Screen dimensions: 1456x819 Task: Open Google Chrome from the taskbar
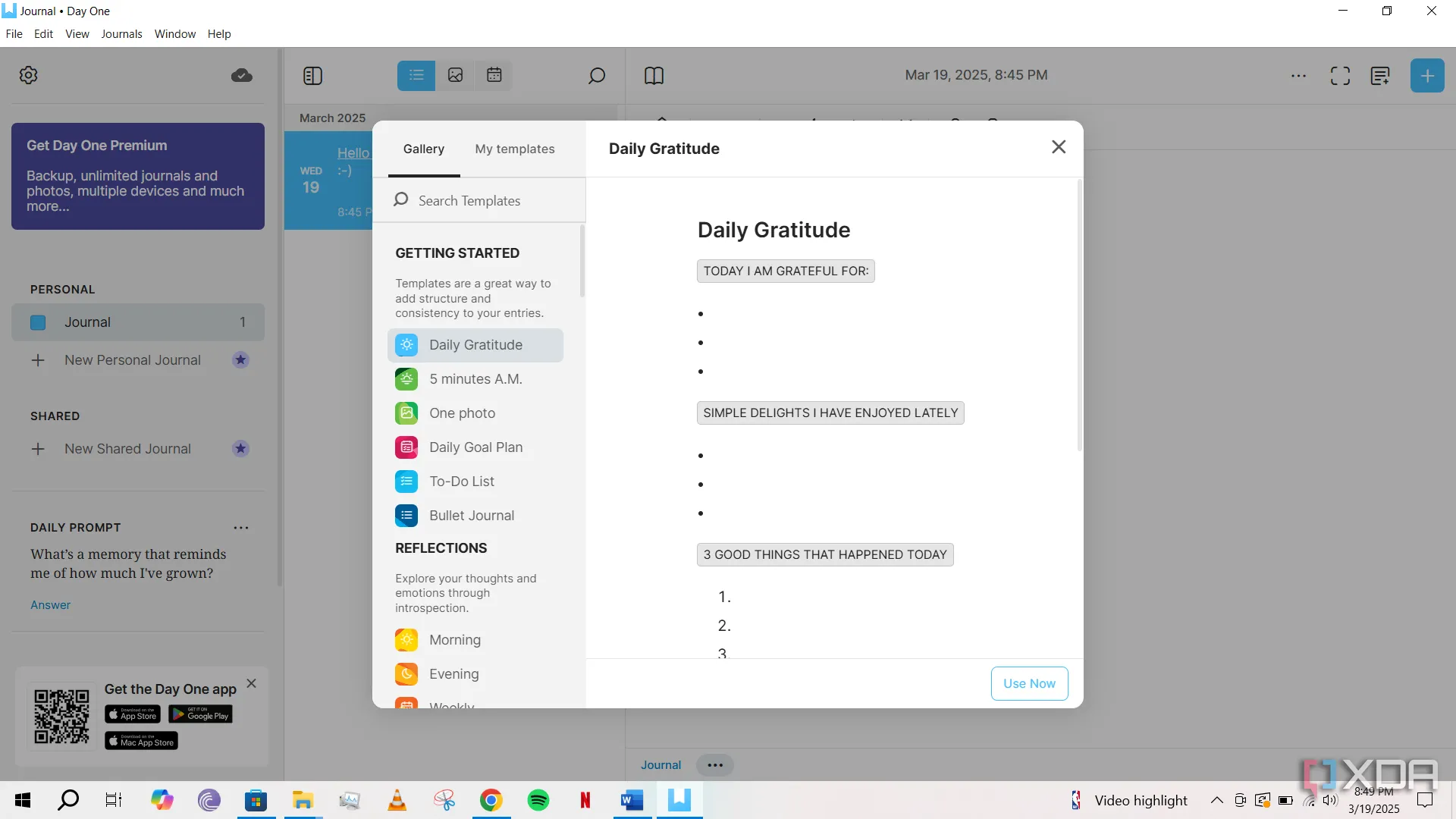pos(491,800)
